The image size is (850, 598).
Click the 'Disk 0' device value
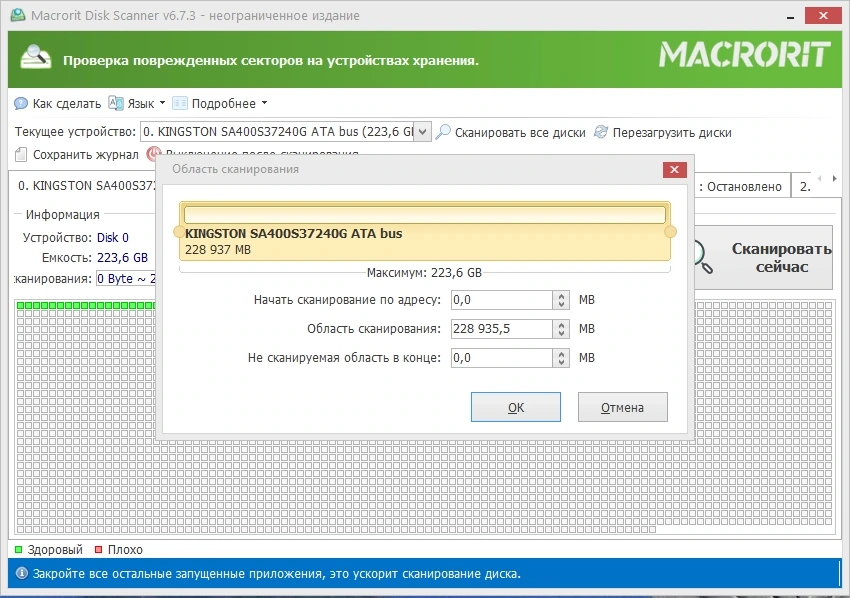tap(113, 237)
